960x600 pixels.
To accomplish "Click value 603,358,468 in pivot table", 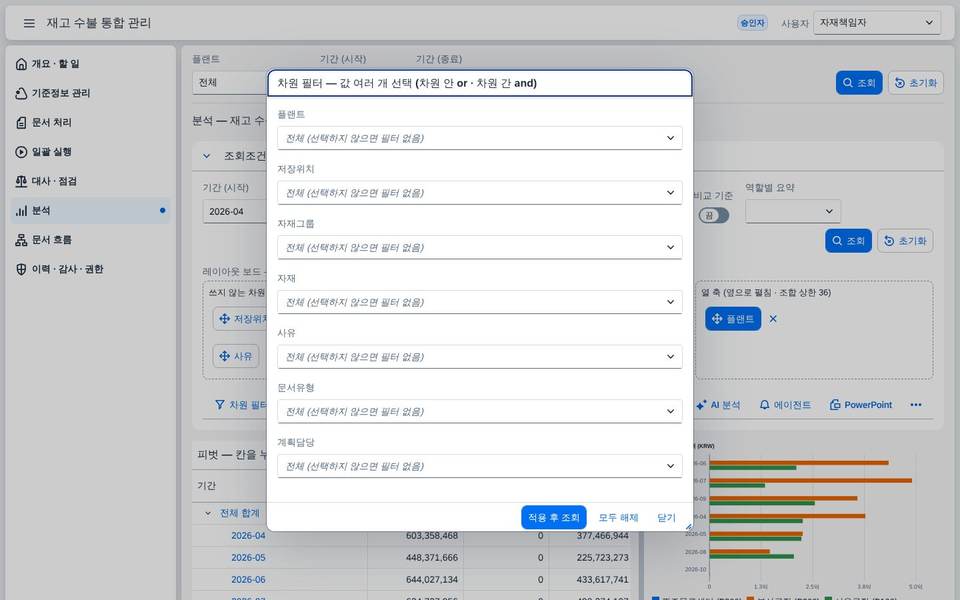I will click(432, 536).
